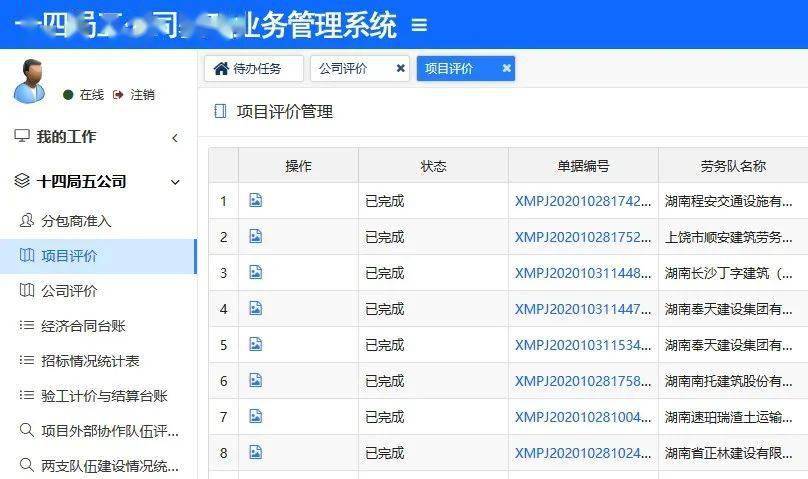808x479 pixels.
Task: Open document link XMPJ202010281752 in row 2
Action: (x=582, y=237)
